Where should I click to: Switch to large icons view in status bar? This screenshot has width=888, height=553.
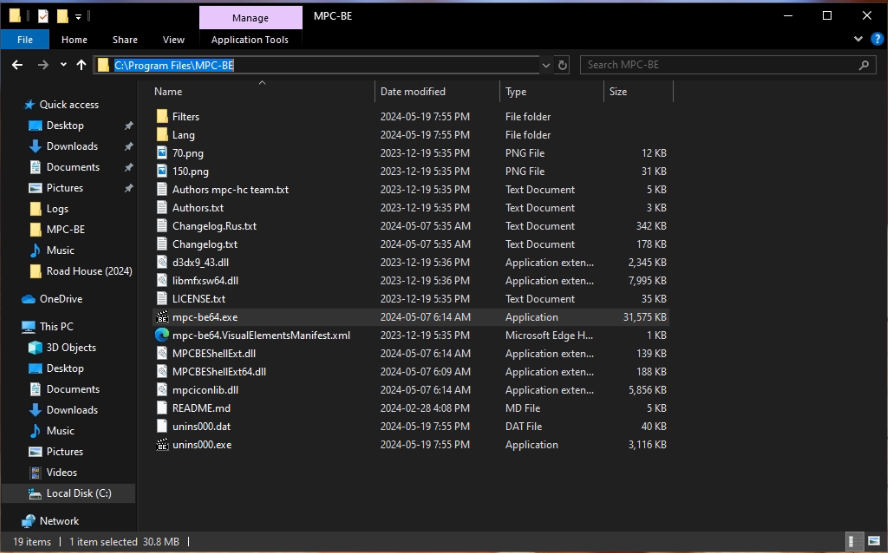tap(874, 542)
